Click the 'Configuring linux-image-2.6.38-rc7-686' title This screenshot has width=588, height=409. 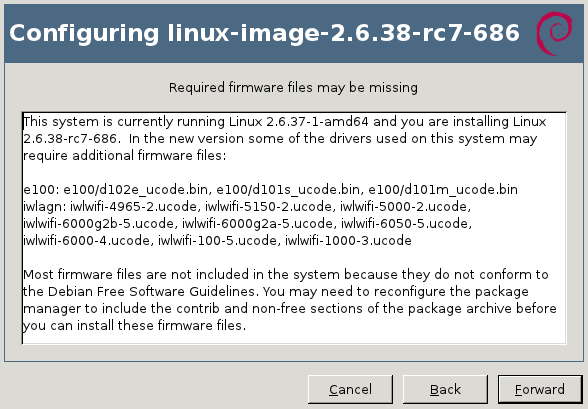tap(264, 33)
